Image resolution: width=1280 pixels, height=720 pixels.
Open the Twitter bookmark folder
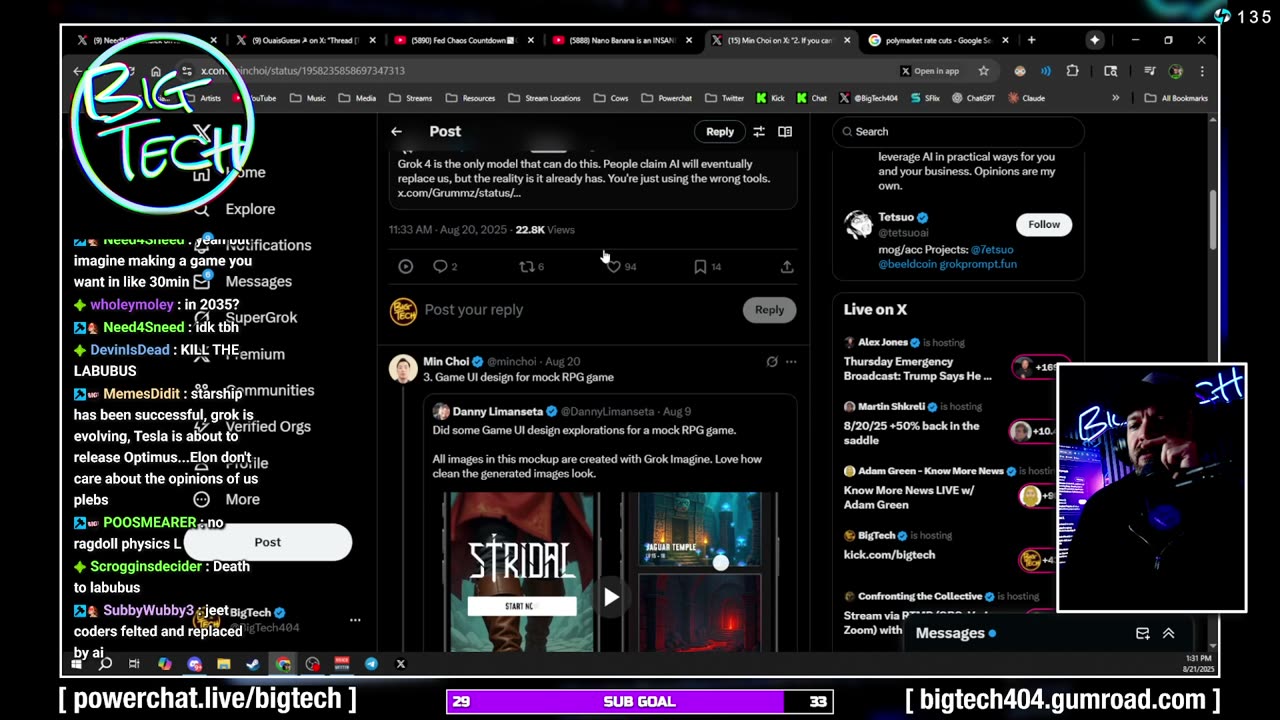(x=724, y=98)
